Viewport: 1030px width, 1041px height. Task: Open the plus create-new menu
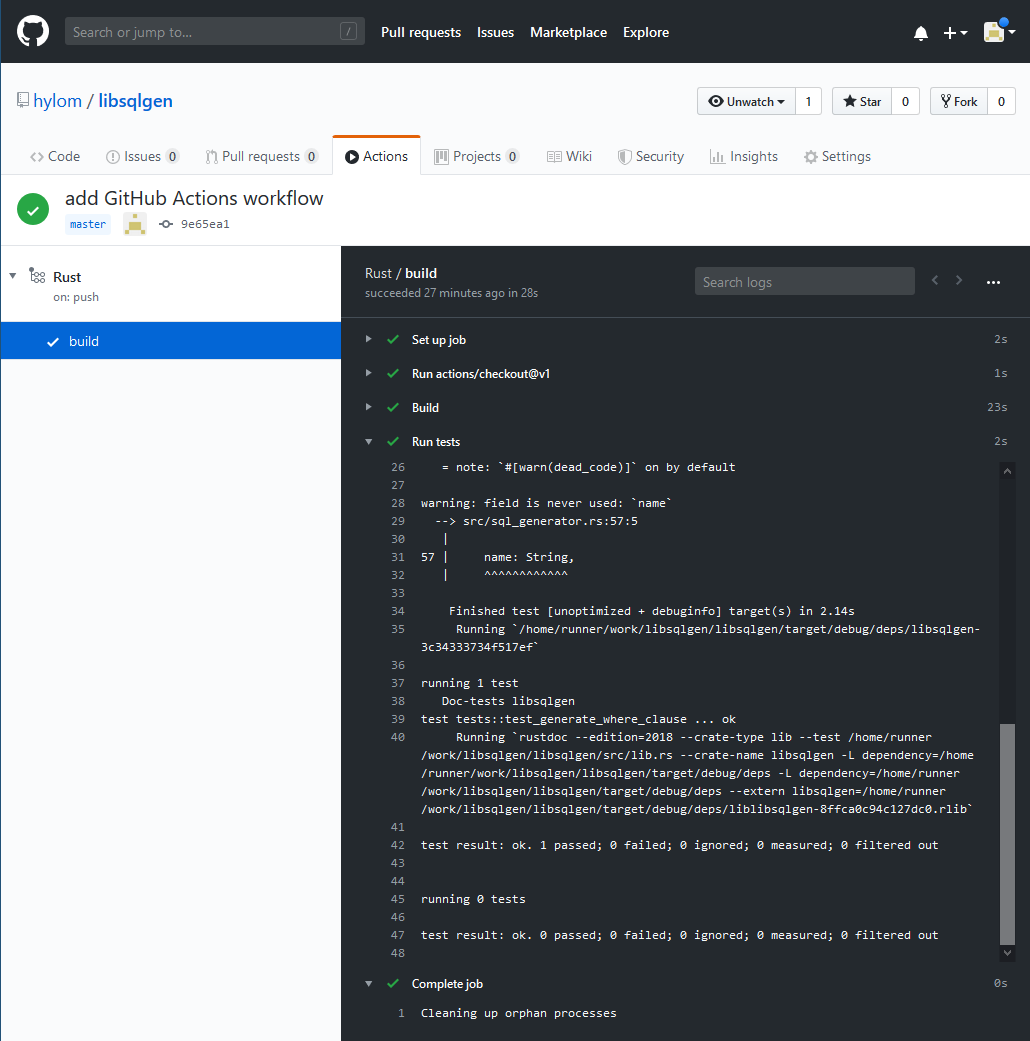tap(955, 33)
